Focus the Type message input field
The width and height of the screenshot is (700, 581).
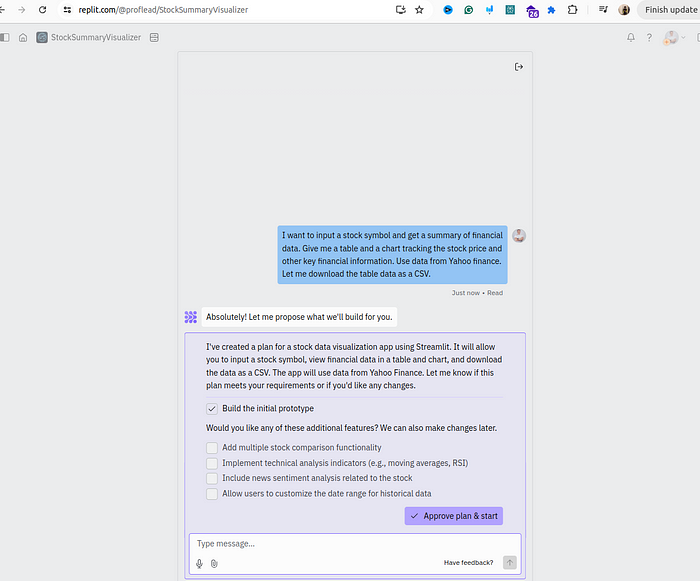click(355, 544)
